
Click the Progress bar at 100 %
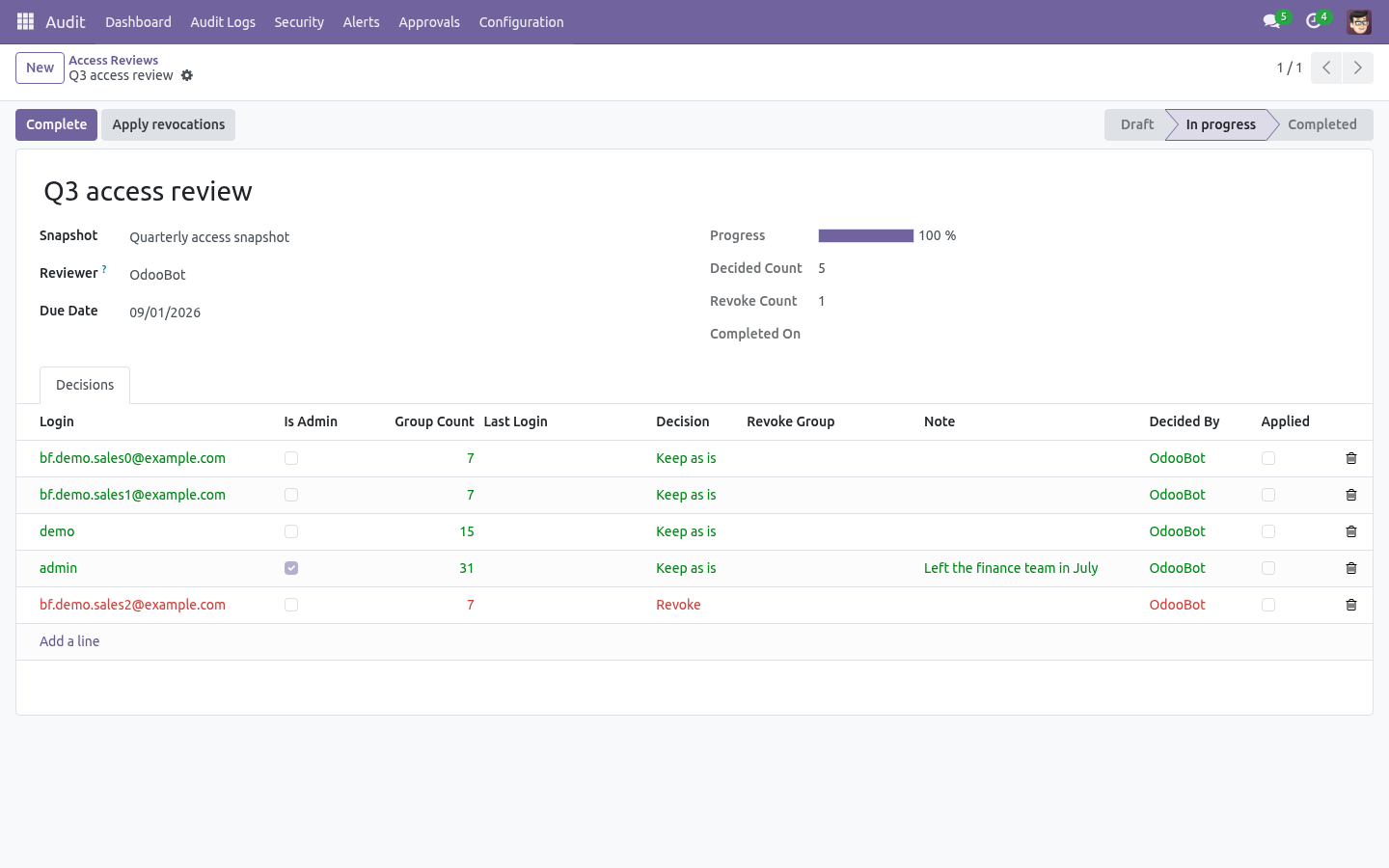(x=865, y=235)
